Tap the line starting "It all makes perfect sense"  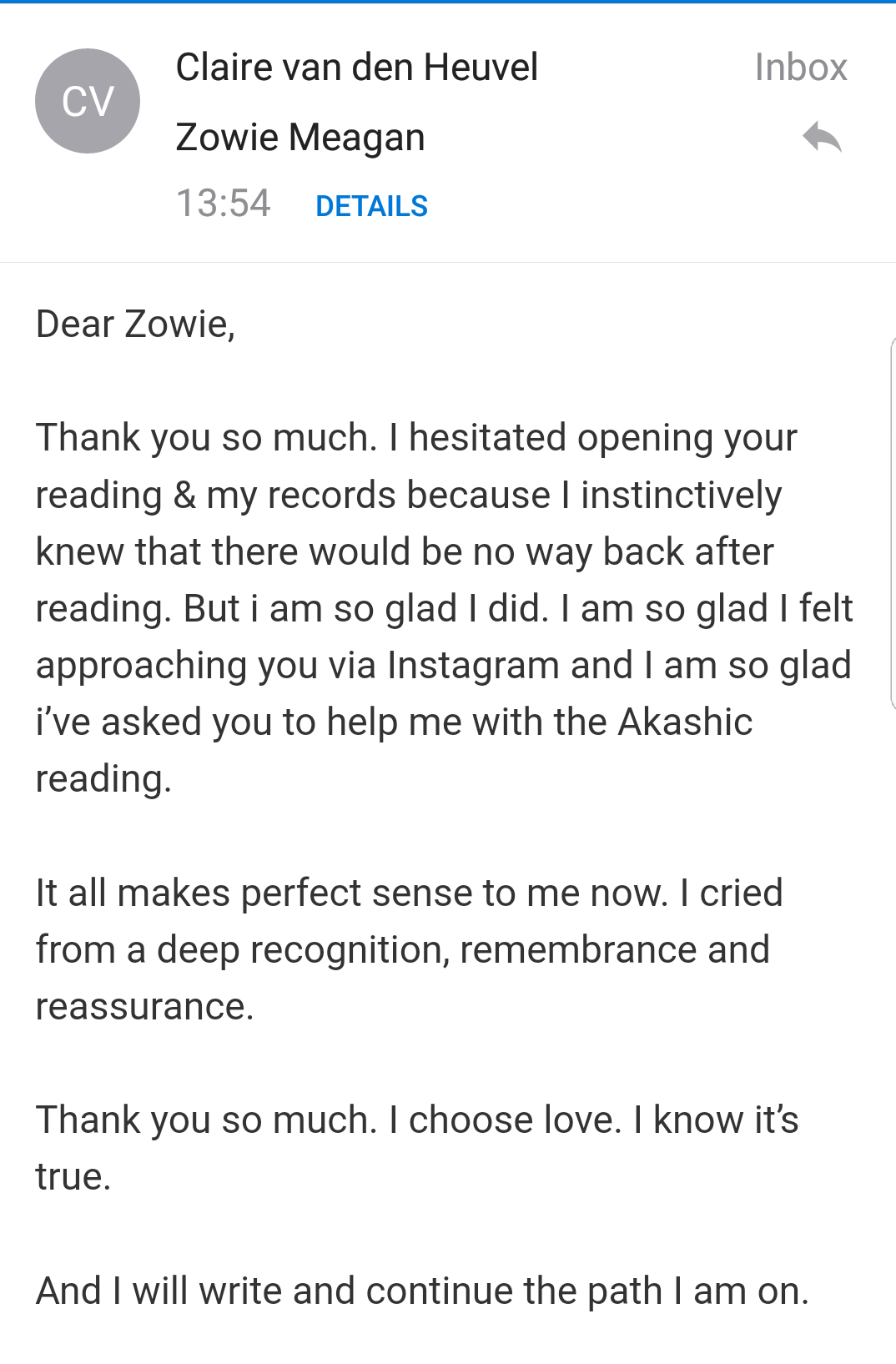[409, 893]
